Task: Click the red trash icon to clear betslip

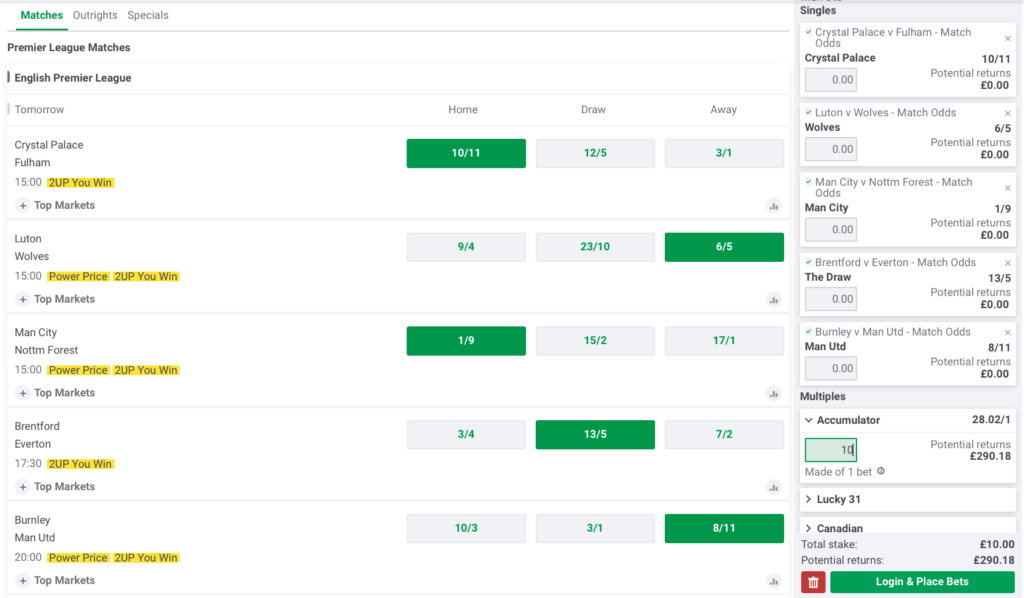Action: 813,582
